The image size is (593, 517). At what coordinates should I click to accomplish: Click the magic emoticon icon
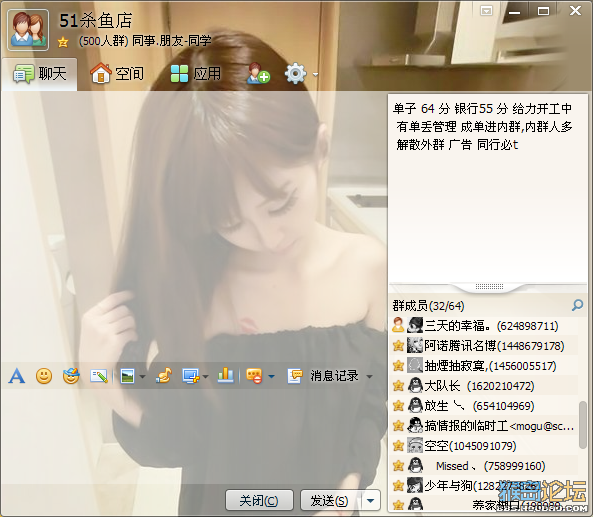71,376
